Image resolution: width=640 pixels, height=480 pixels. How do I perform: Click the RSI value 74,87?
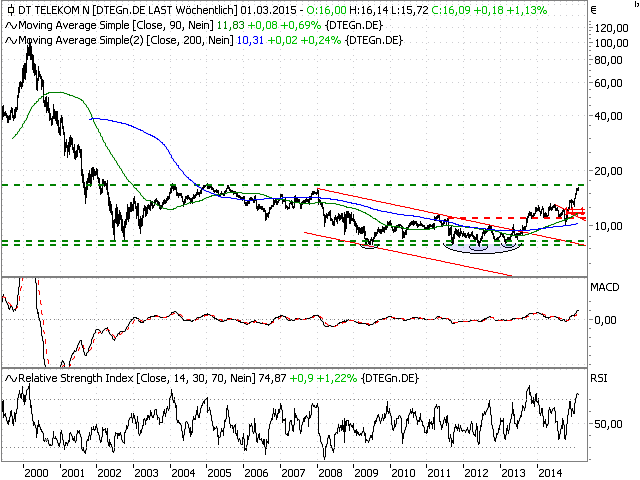click(x=272, y=378)
